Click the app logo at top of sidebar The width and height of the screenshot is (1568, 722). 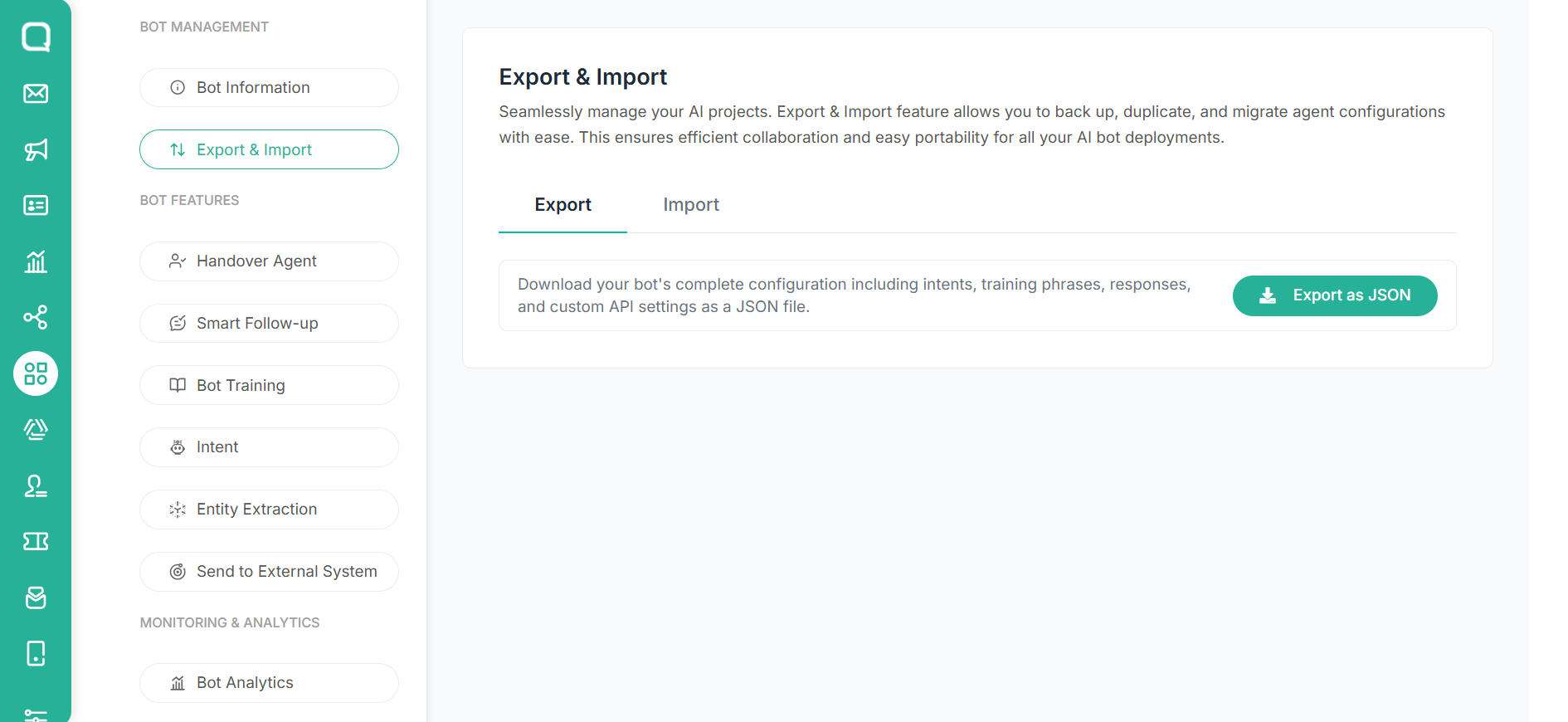[36, 37]
